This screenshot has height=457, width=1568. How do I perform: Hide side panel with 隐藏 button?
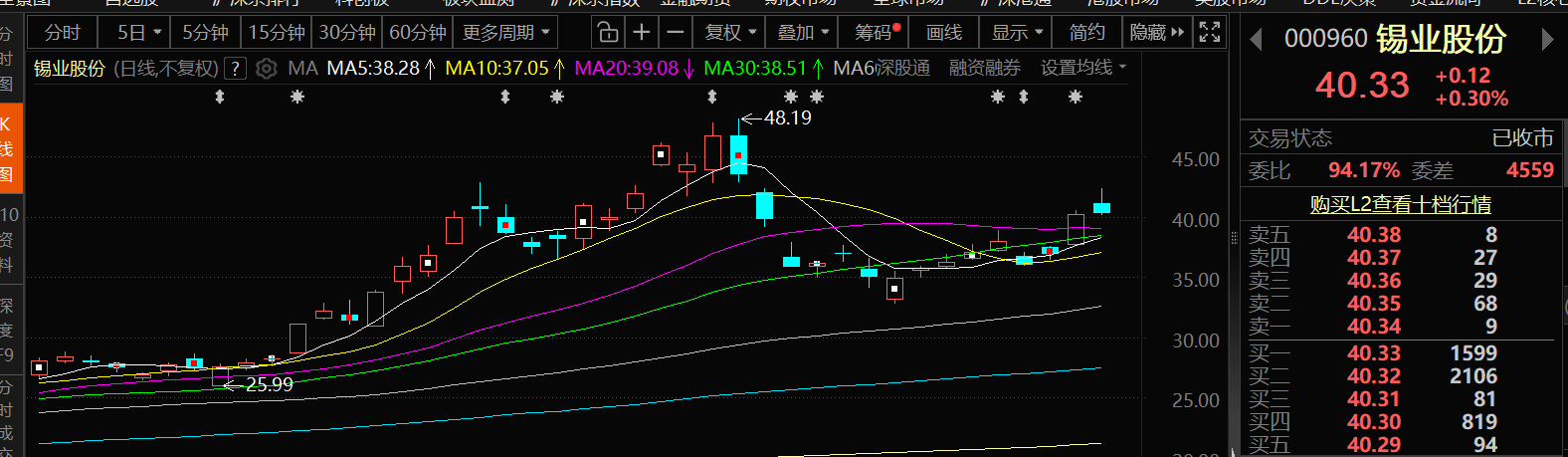point(1157,33)
